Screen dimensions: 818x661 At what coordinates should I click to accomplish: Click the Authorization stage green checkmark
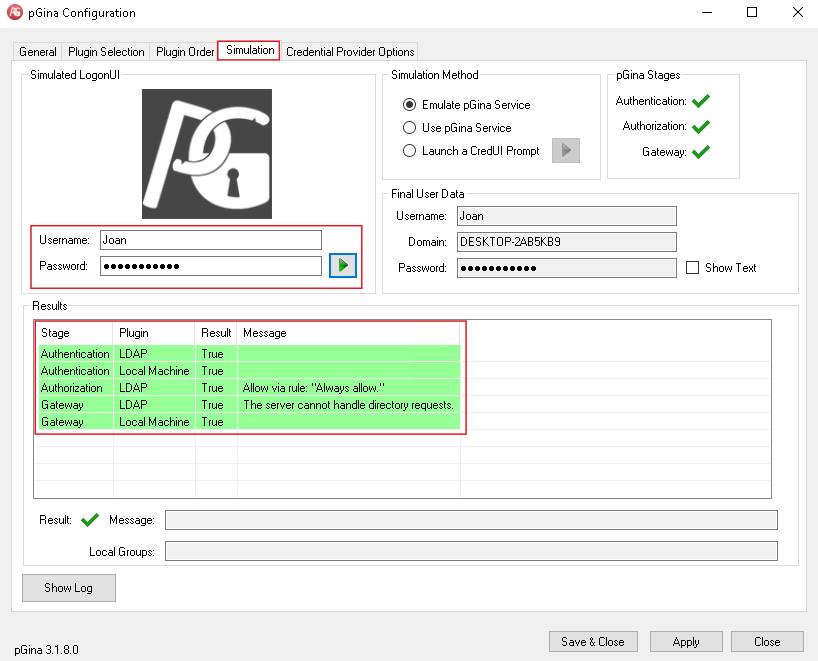pos(700,127)
